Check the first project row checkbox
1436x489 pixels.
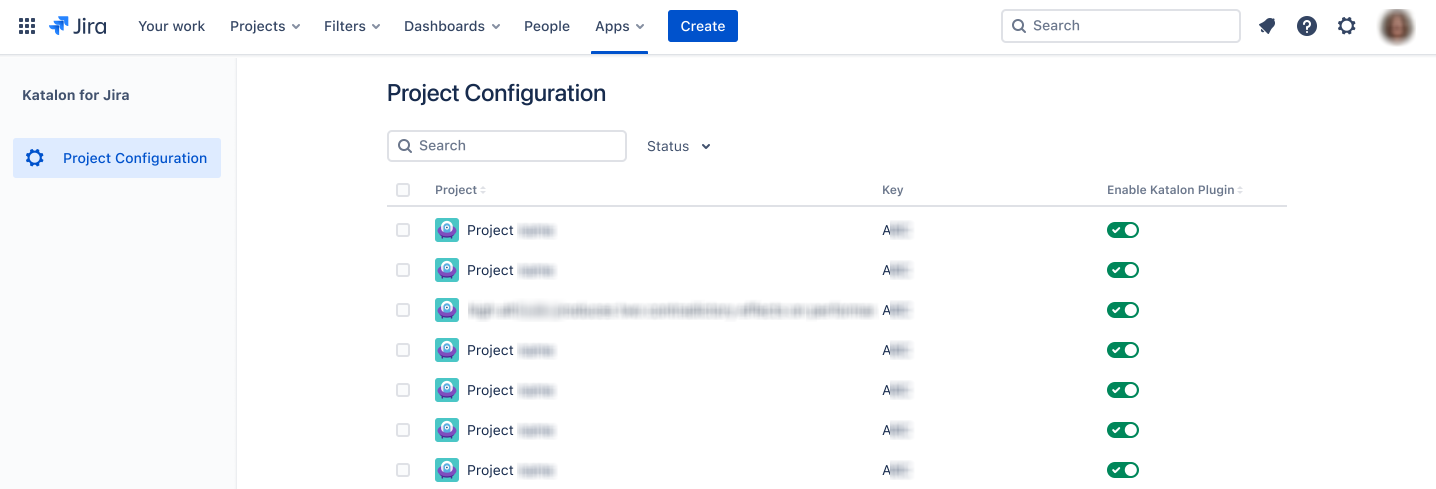(403, 230)
